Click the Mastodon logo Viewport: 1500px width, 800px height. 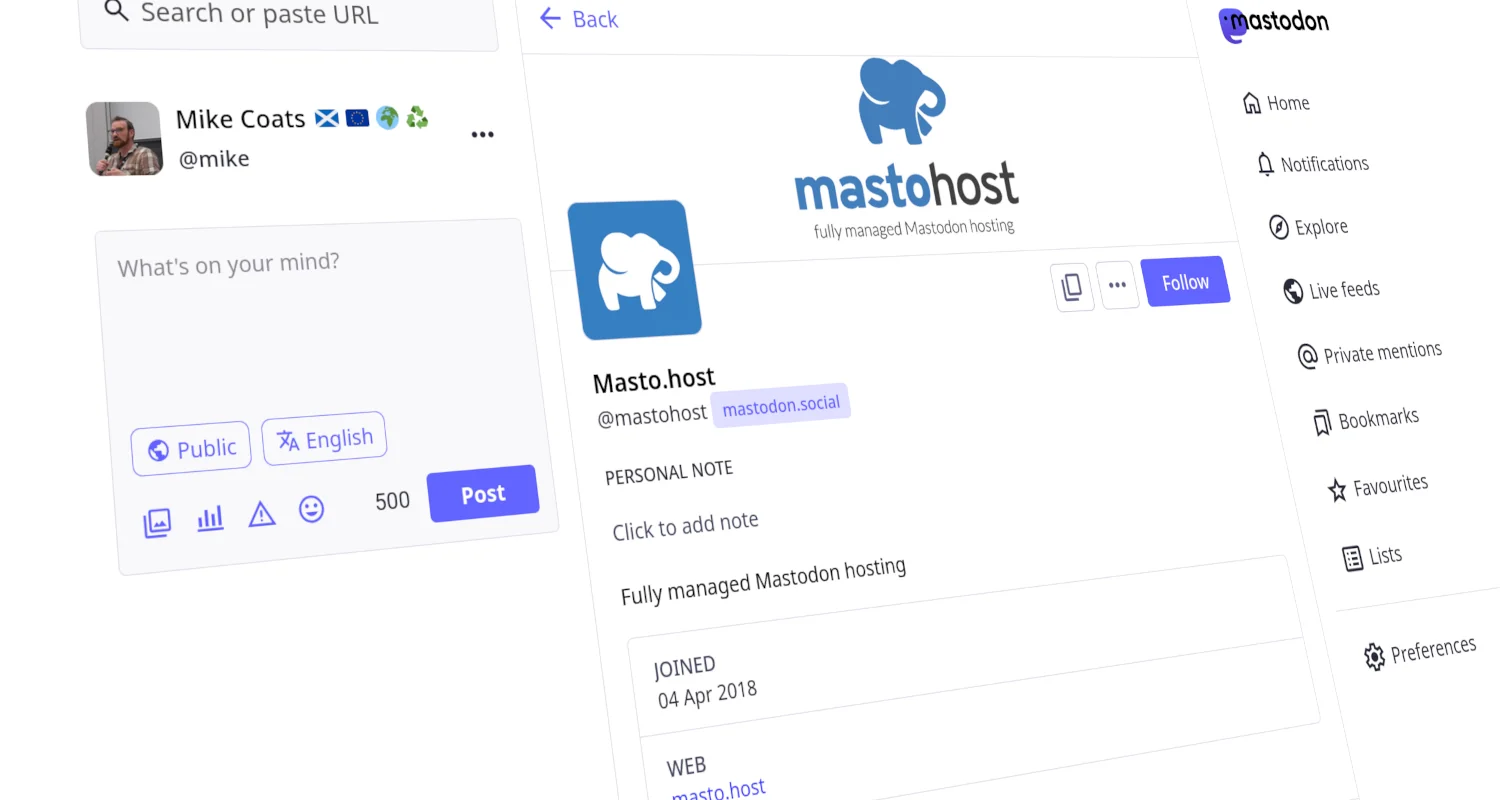(x=1274, y=23)
